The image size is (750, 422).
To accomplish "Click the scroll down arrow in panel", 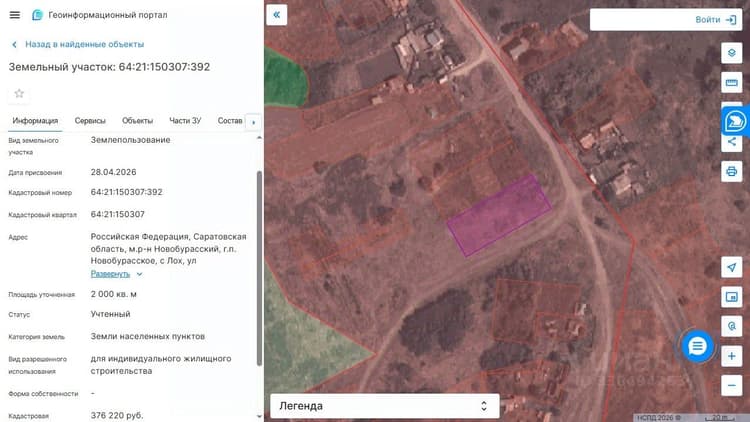I will coord(259,417).
